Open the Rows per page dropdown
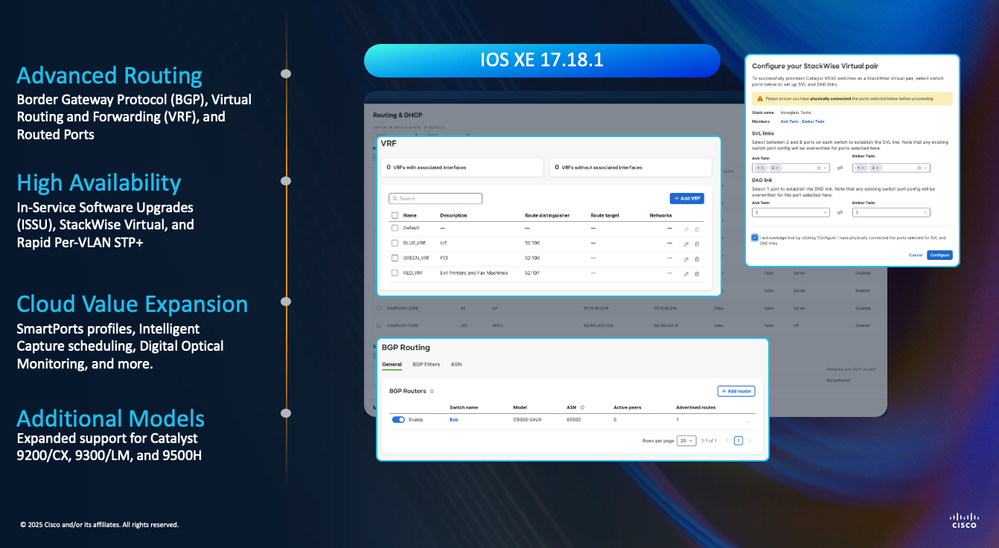Screen dimensions: 999x548 [686, 441]
